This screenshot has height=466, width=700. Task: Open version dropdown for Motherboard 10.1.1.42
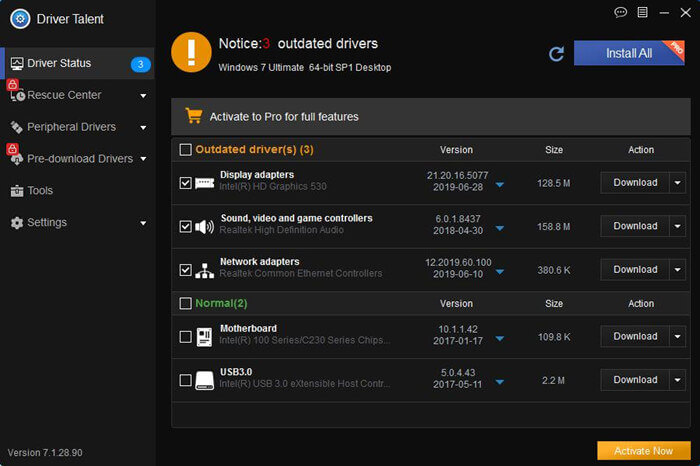(x=500, y=339)
